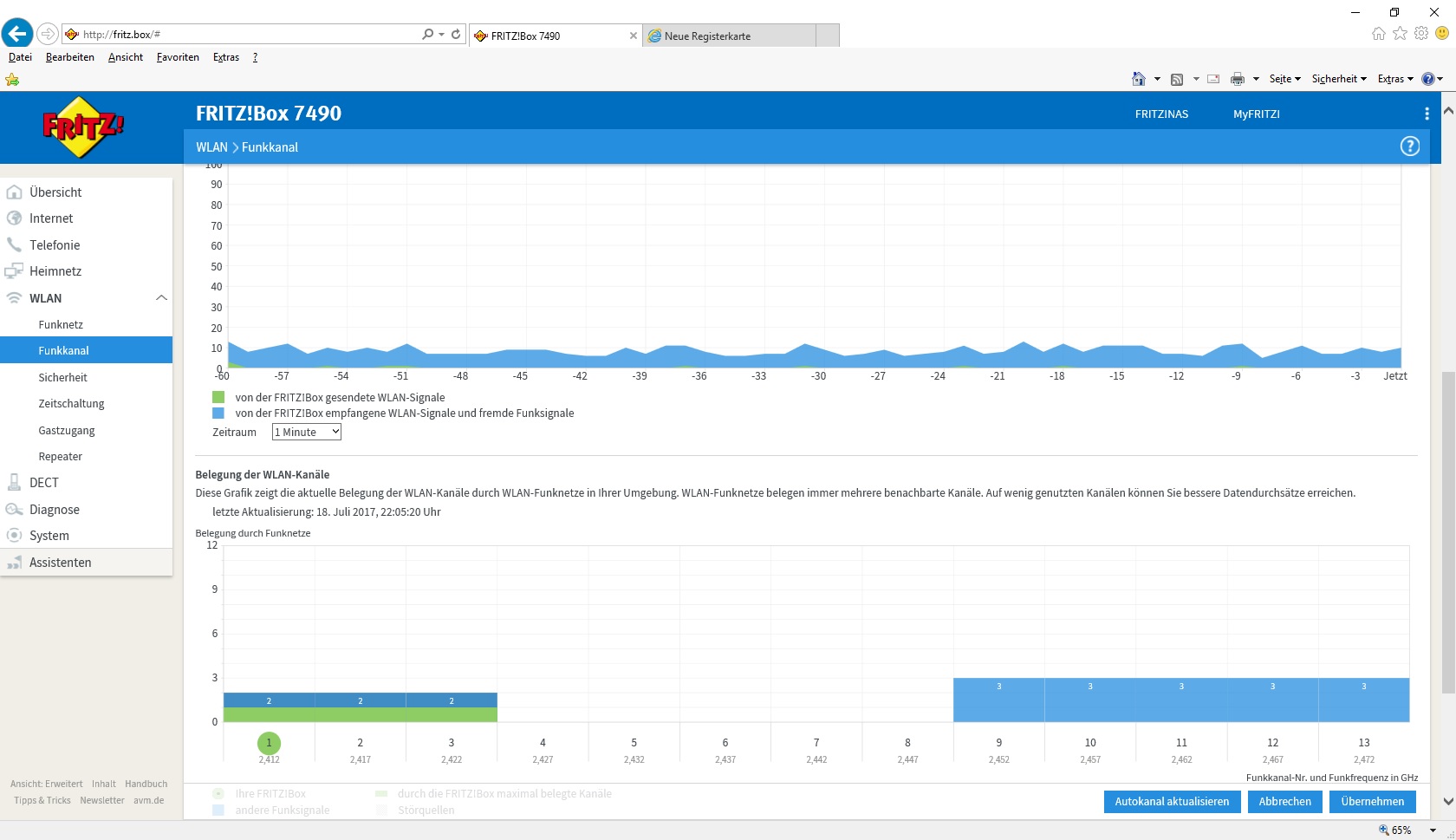The width and height of the screenshot is (1456, 840).
Task: Click the read mail icon
Action: pos(1213,79)
